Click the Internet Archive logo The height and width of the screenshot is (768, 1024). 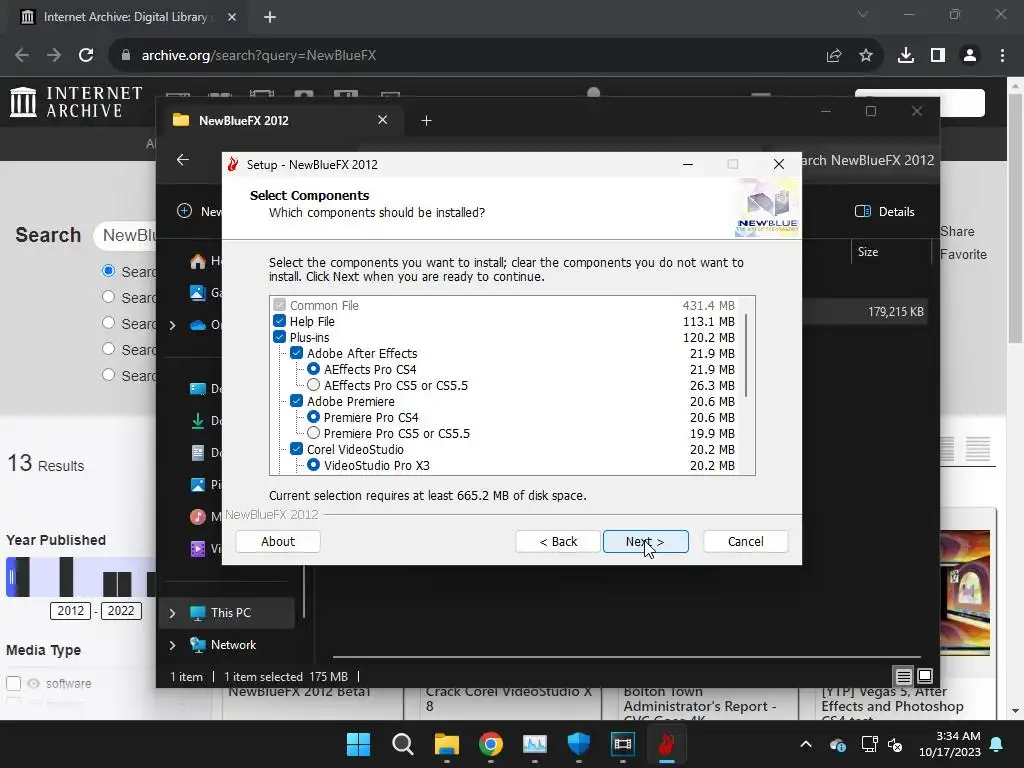[x=76, y=102]
